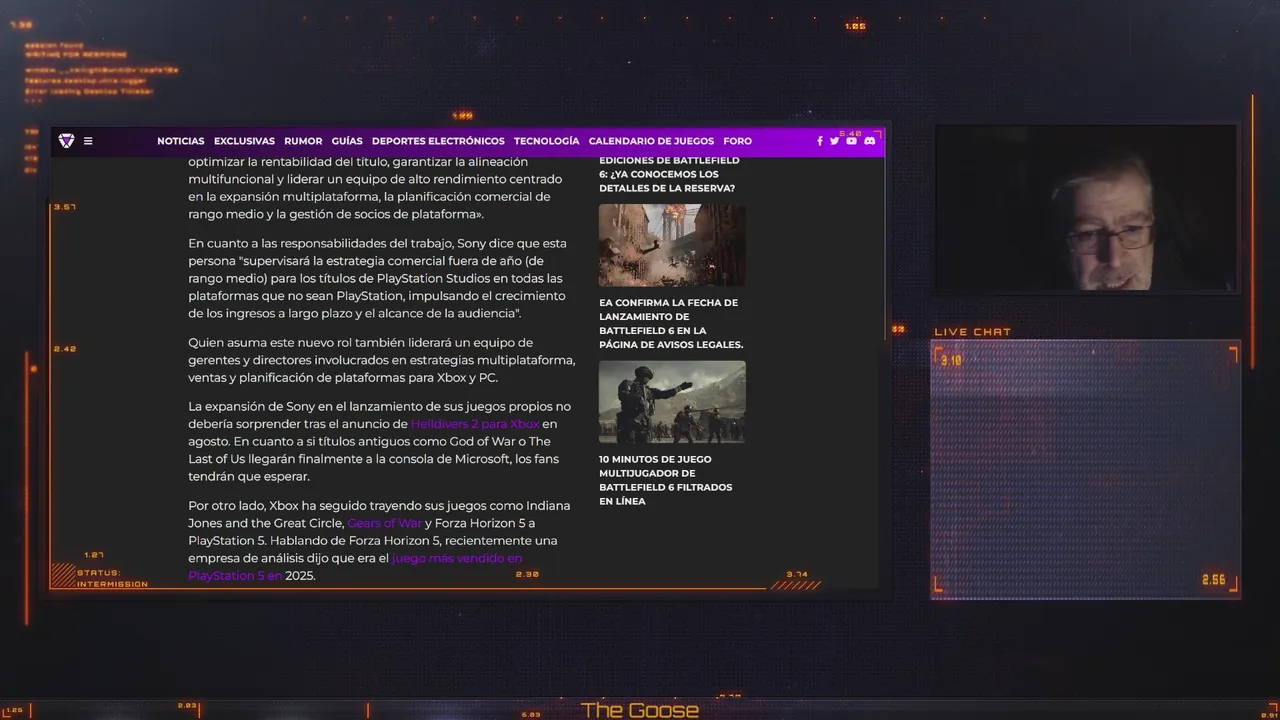Open the Twitter social icon

[834, 141]
